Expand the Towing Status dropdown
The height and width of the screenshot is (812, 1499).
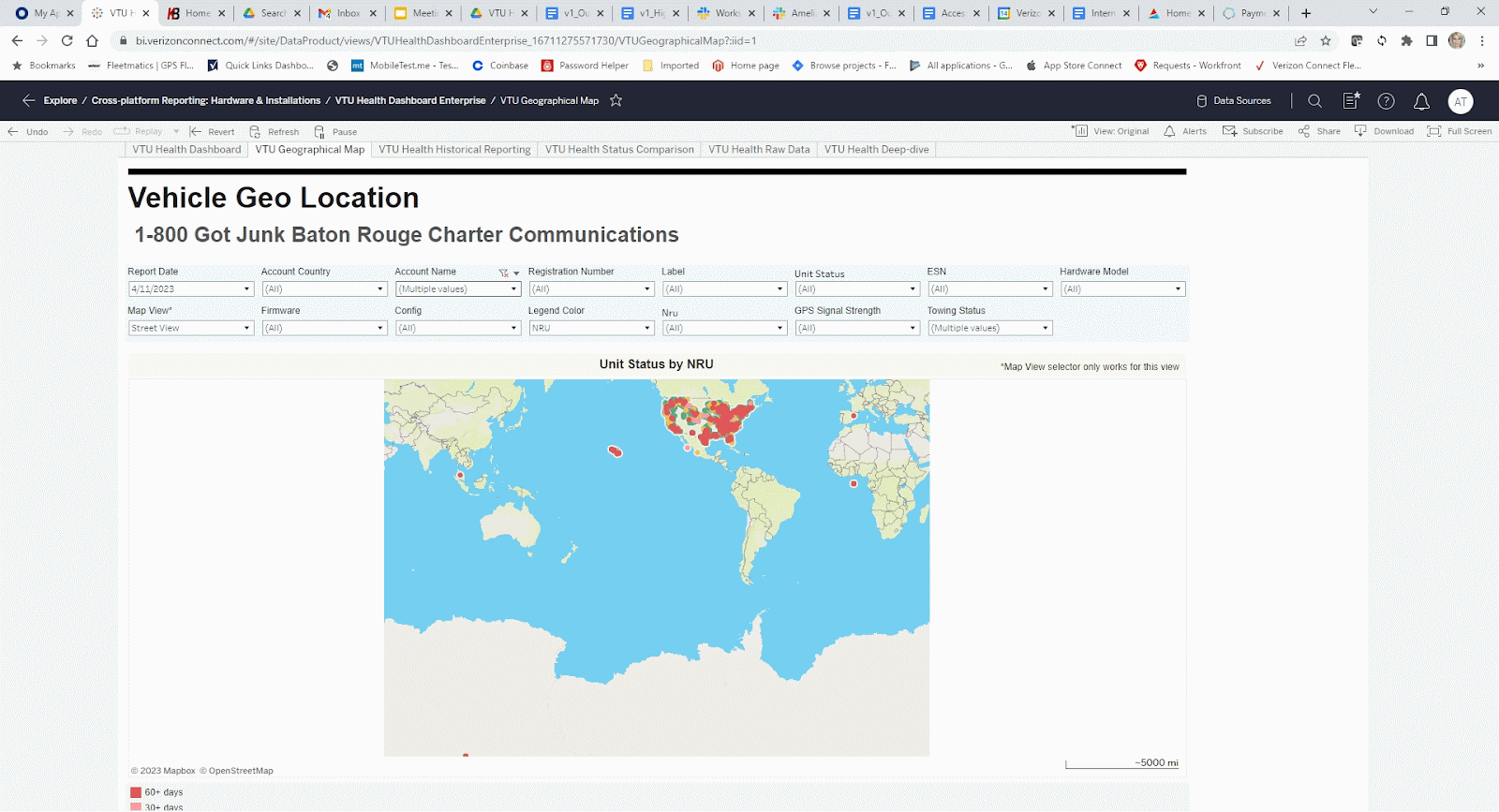1045,329
